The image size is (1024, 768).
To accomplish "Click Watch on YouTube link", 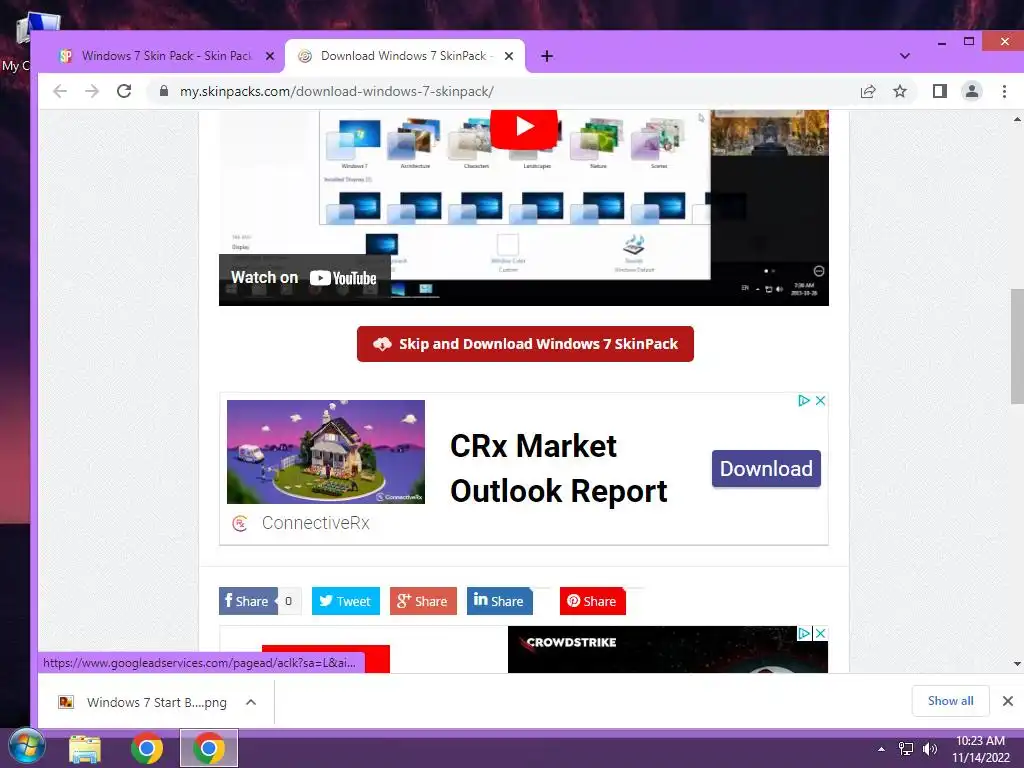I will click(x=304, y=278).
